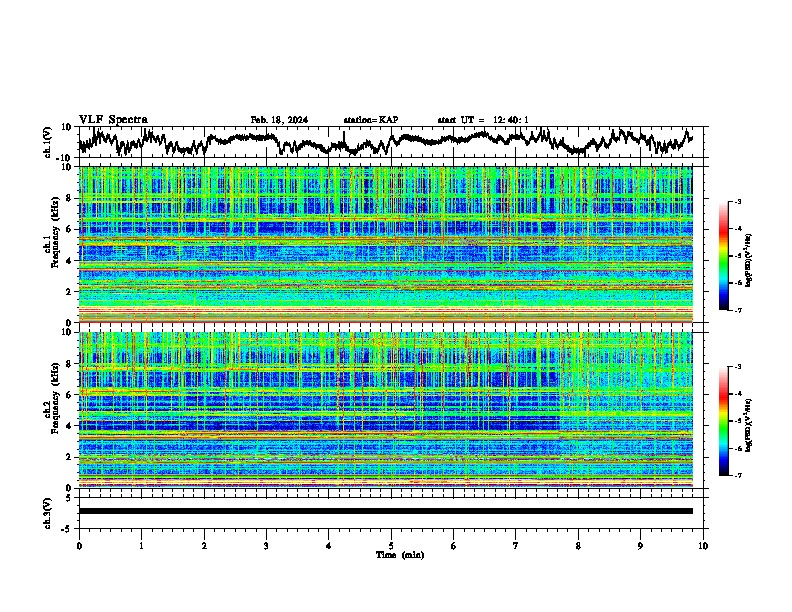The image size is (792, 612).
Task: Select the "Time (min)" axis label
Action: (400, 555)
